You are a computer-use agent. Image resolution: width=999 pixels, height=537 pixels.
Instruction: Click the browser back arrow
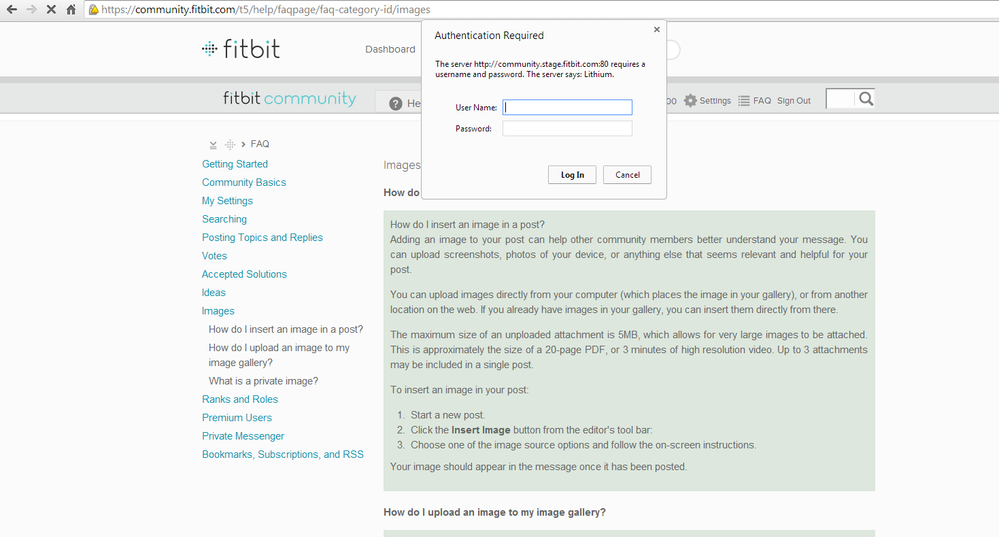[11, 10]
